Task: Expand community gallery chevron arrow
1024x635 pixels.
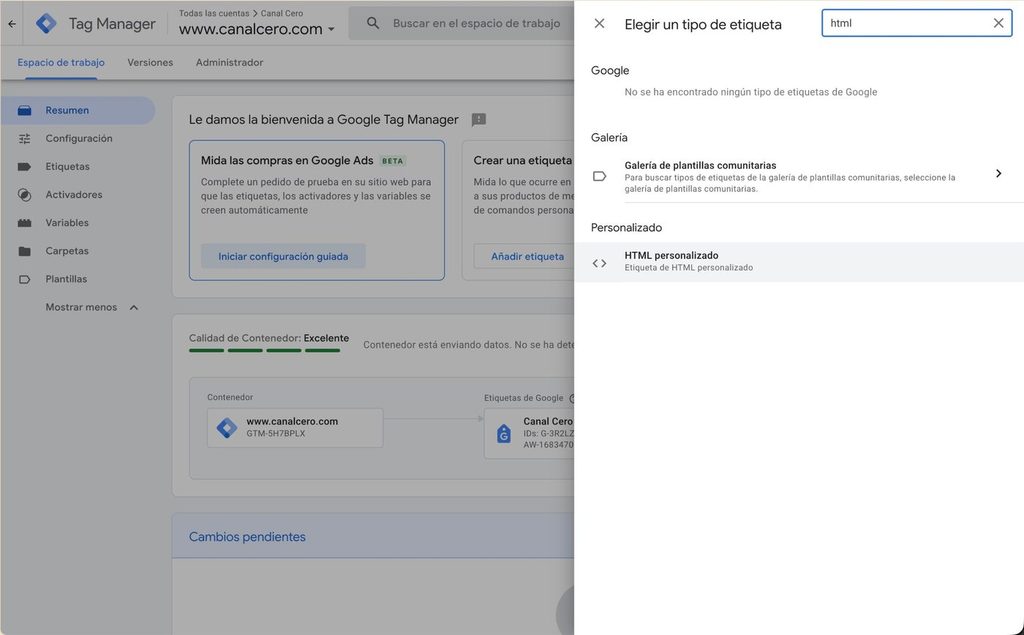Action: pos(998,173)
